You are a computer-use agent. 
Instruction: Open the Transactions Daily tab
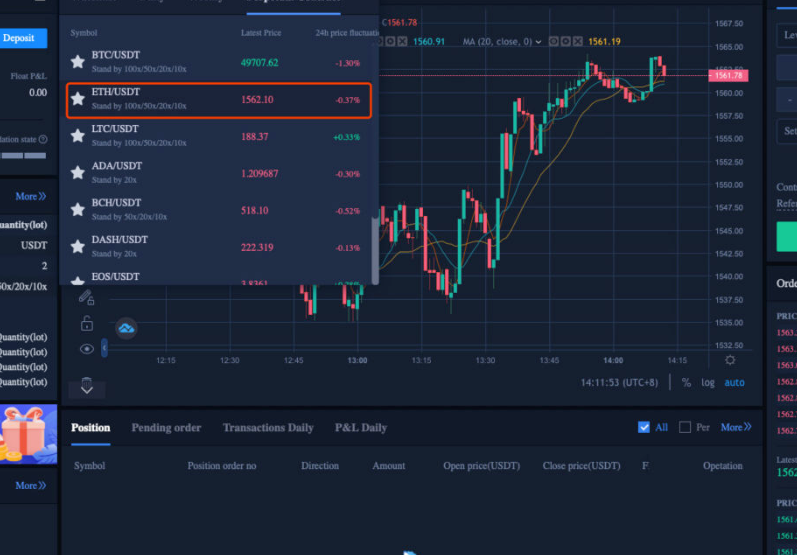(x=268, y=428)
